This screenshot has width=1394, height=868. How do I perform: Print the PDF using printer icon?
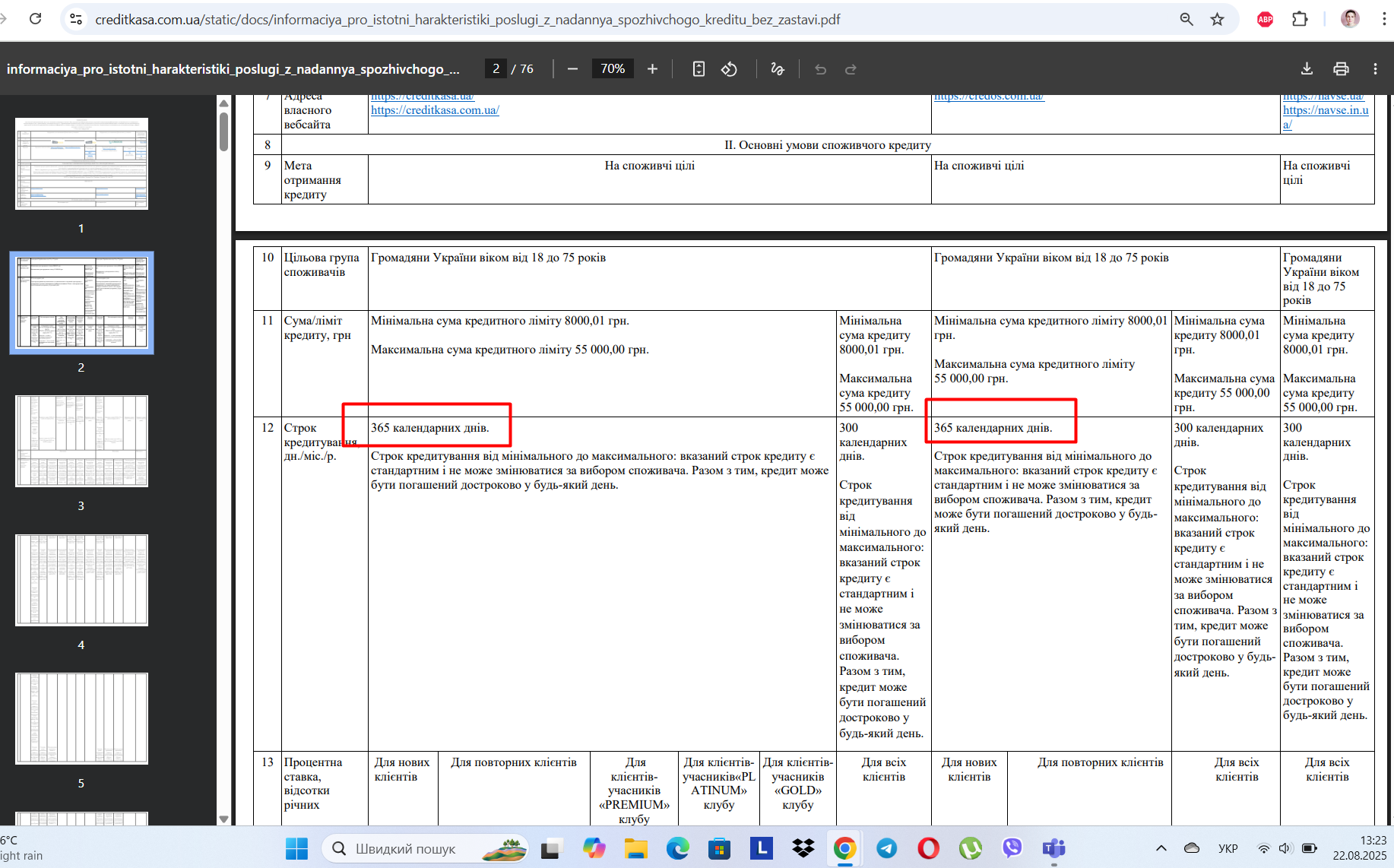pyautogui.click(x=1341, y=69)
